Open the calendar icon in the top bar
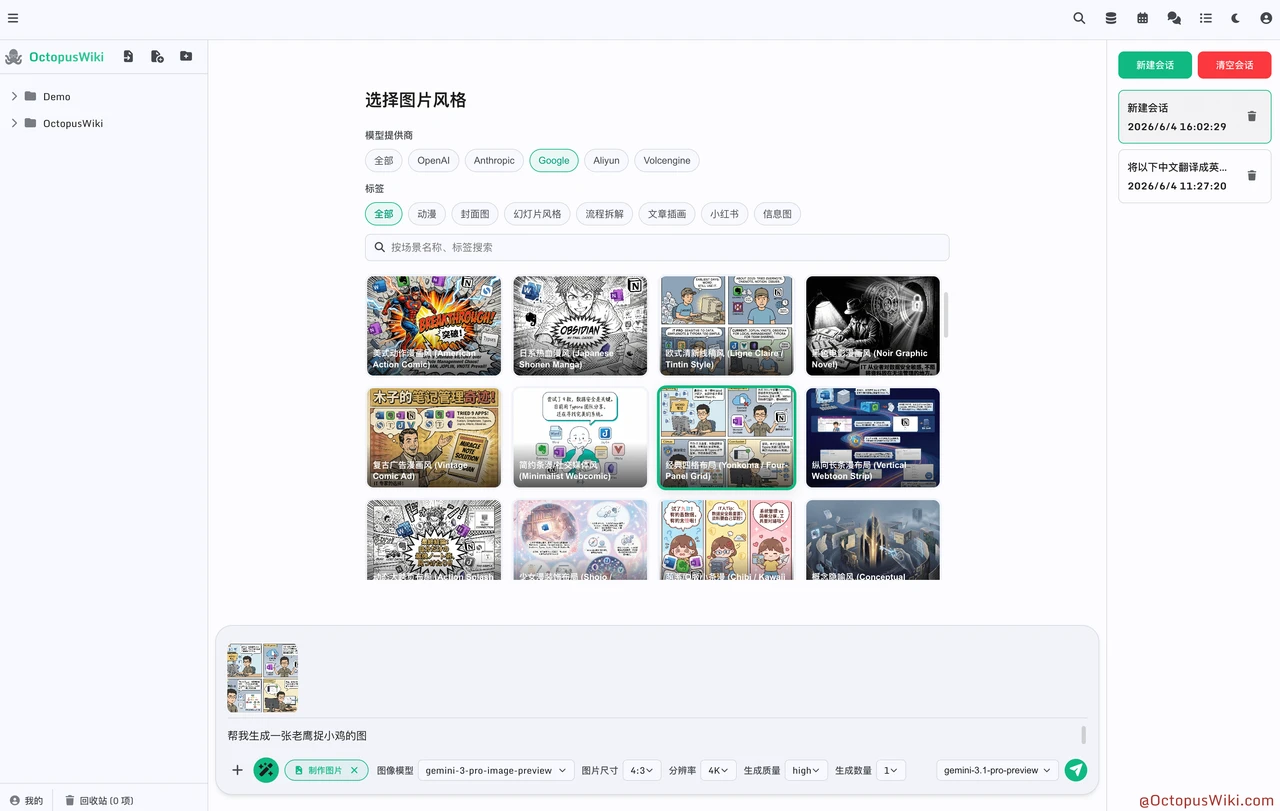 (x=1143, y=18)
